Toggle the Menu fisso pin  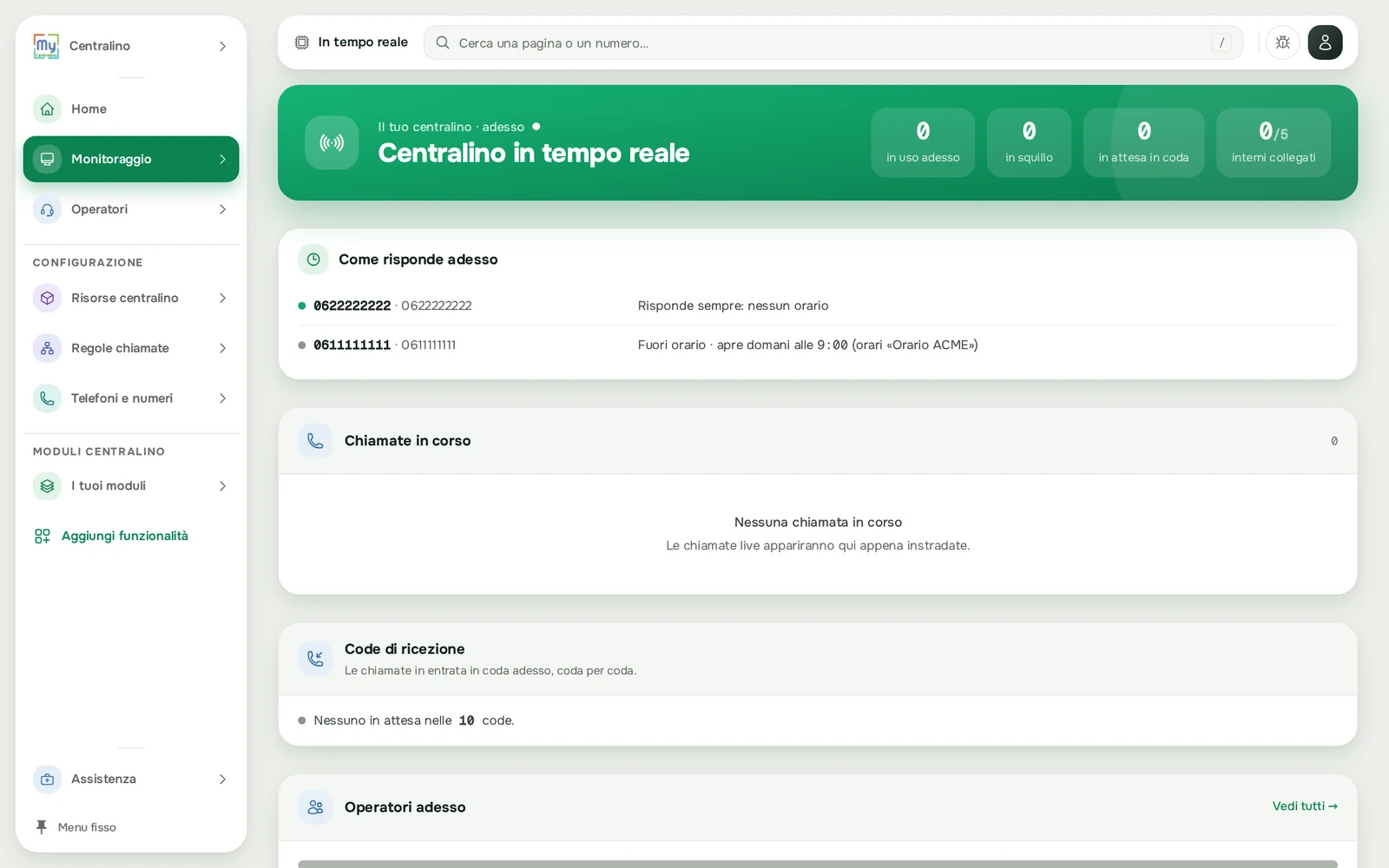(x=41, y=827)
